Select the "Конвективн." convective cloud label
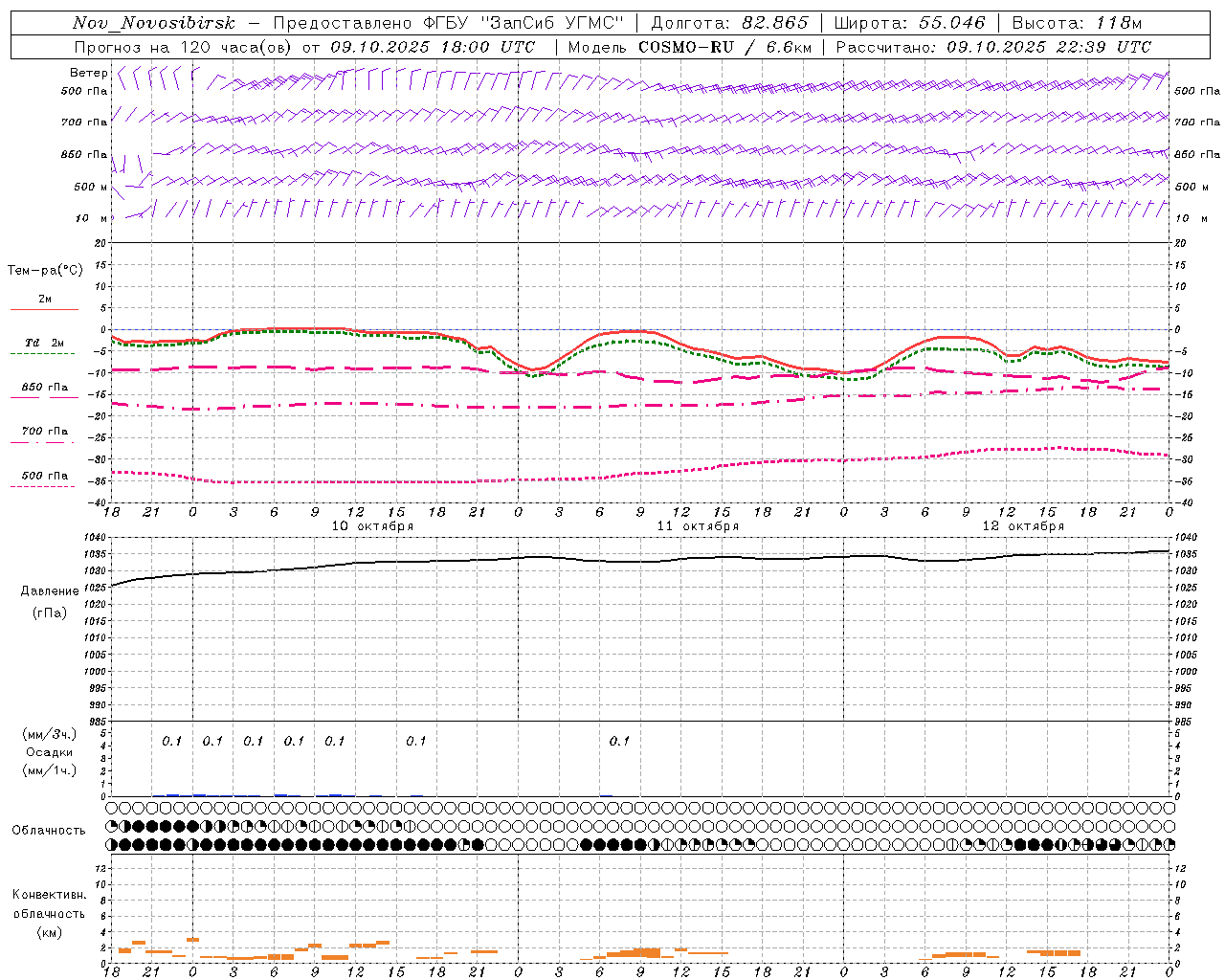Viewport: 1225px width, 980px height. [49, 895]
